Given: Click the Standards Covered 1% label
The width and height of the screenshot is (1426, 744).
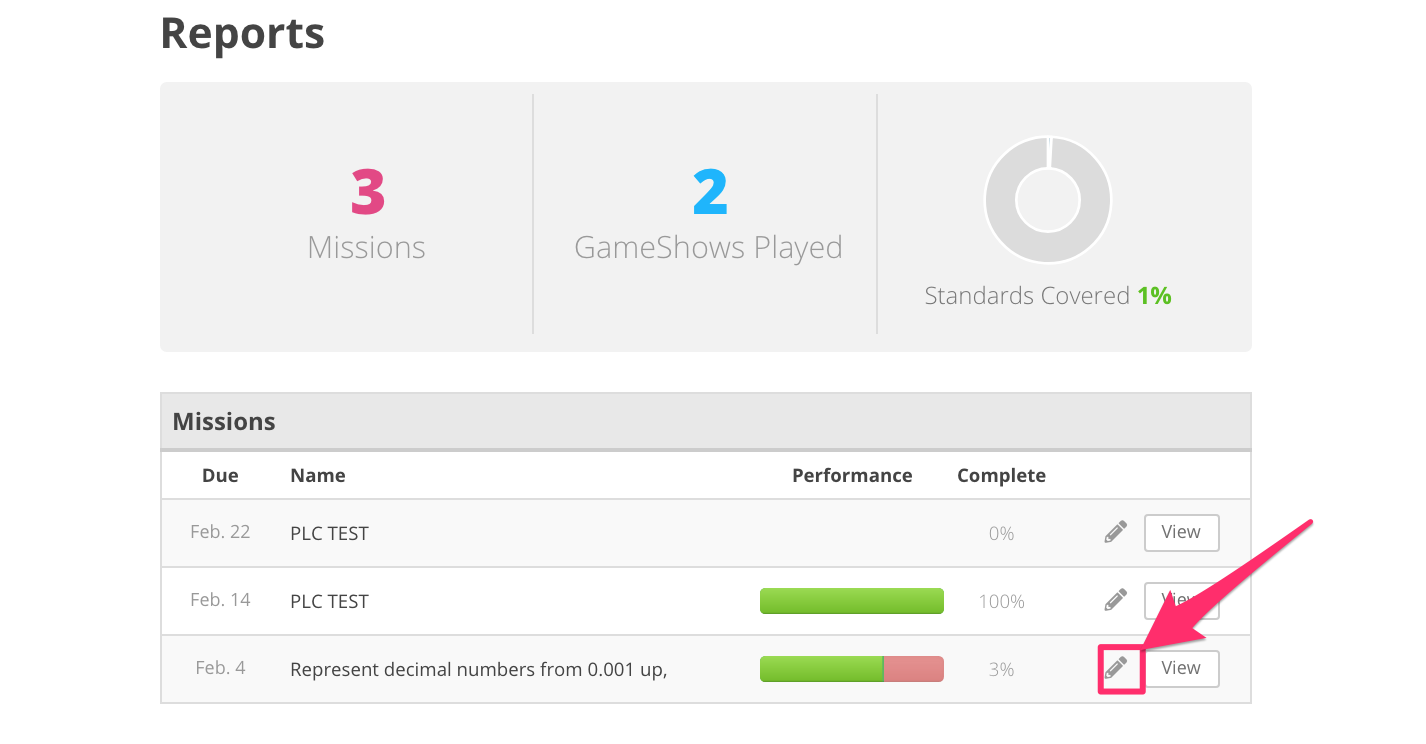Looking at the screenshot, I should coord(1048,296).
